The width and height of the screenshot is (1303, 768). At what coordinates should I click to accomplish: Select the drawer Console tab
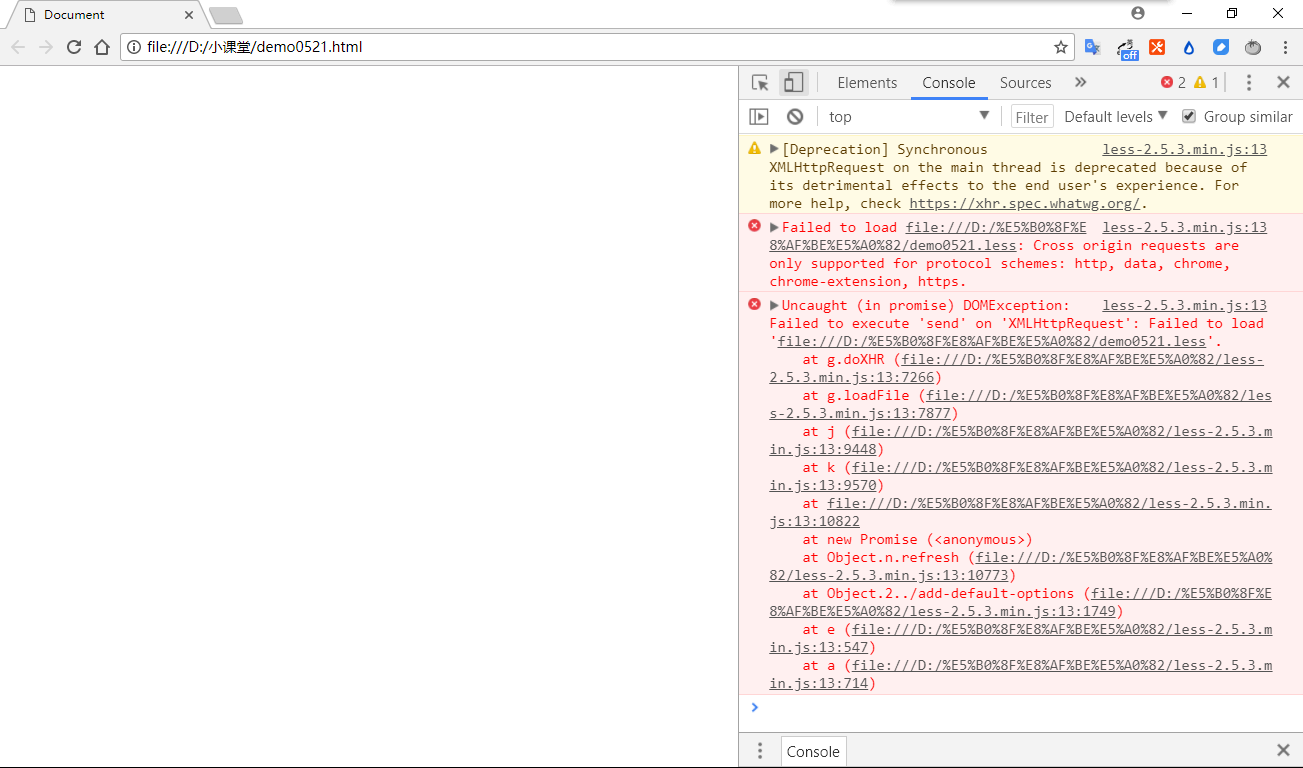coord(813,751)
